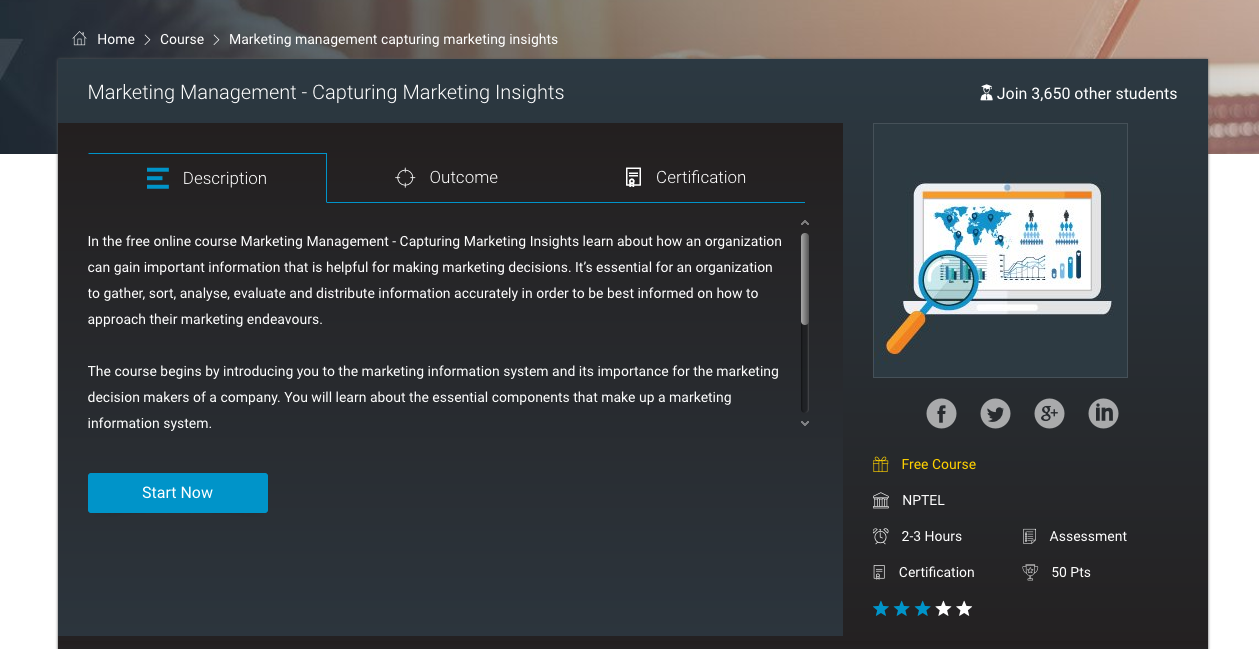Share course via Google Plus icon

[1049, 413]
